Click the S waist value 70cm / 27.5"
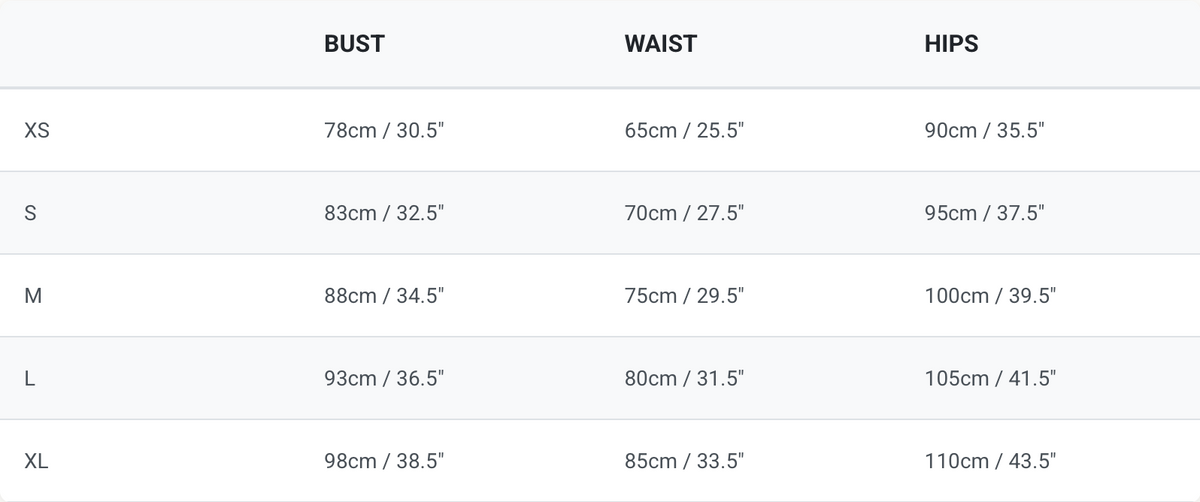The height and width of the screenshot is (502, 1200). [x=684, y=213]
